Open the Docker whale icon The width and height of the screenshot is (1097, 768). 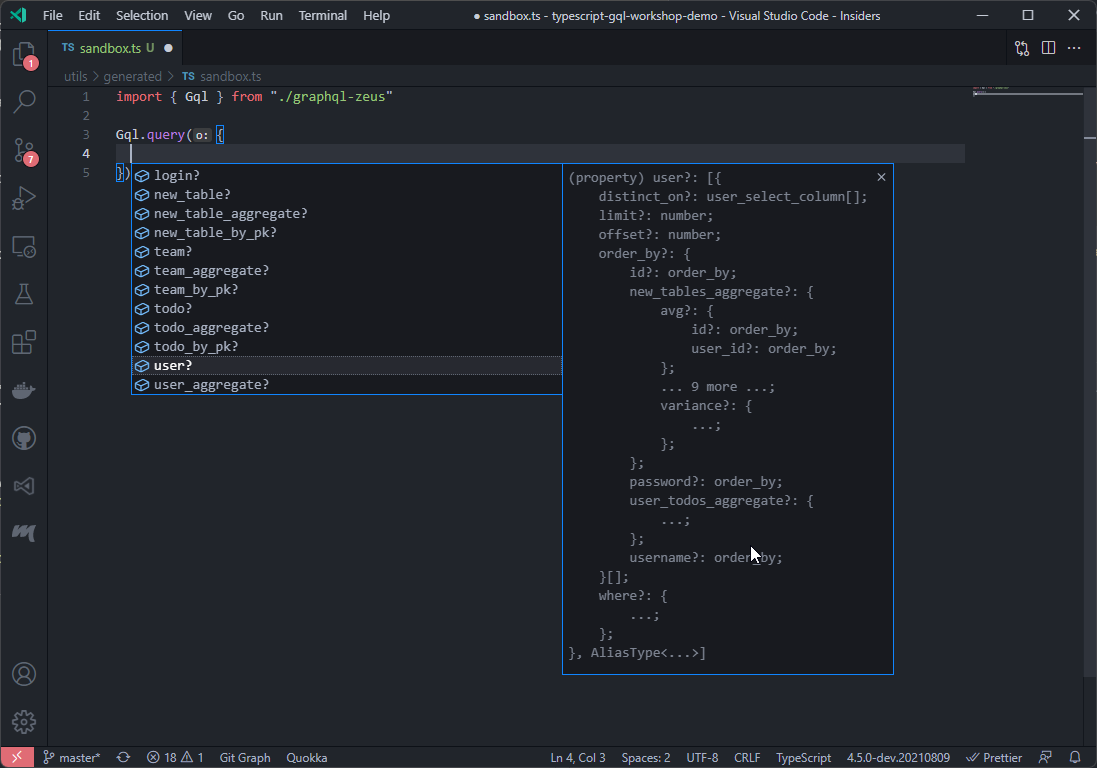tap(24, 390)
